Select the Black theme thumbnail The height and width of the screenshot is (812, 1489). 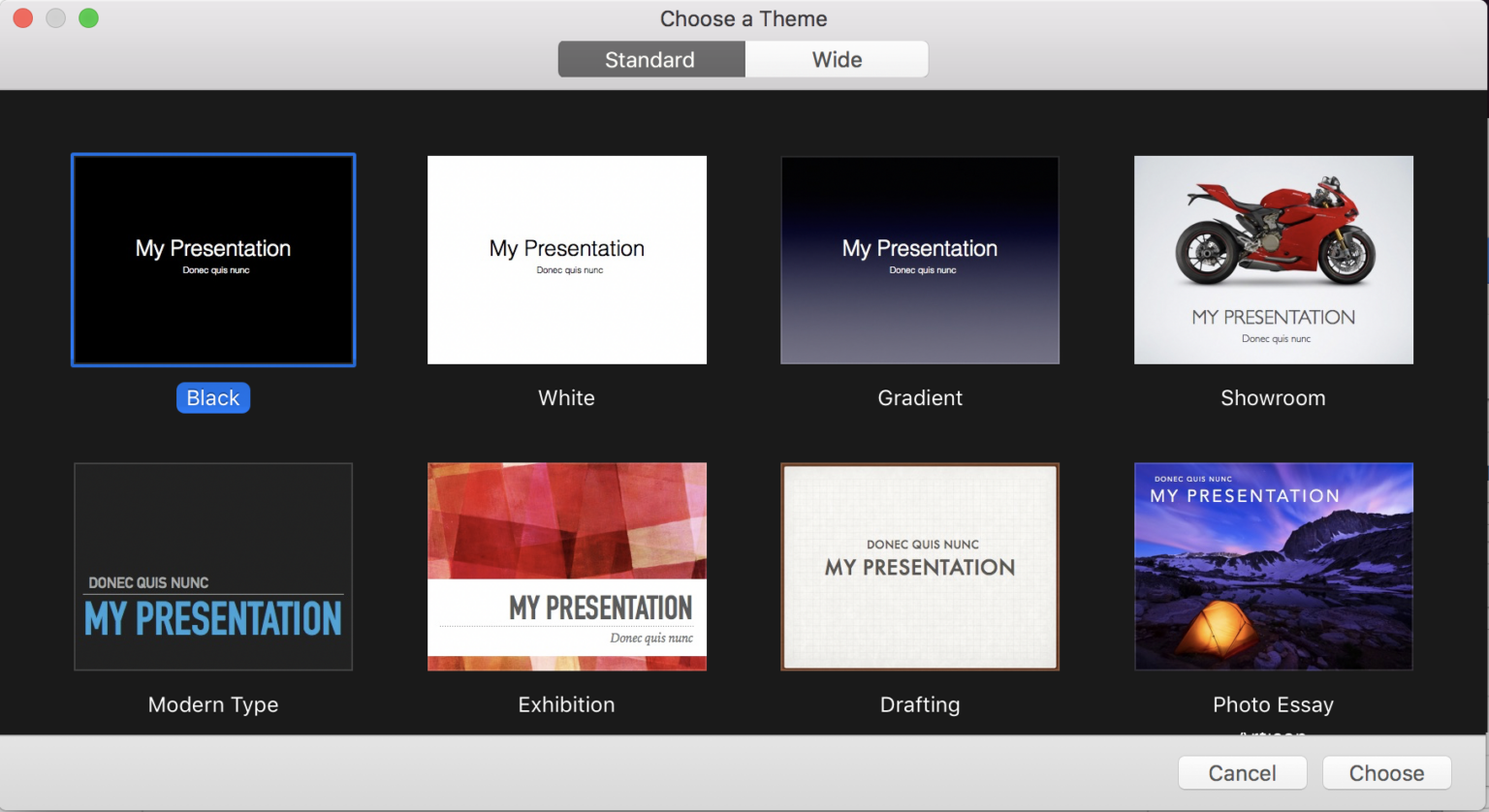(212, 260)
